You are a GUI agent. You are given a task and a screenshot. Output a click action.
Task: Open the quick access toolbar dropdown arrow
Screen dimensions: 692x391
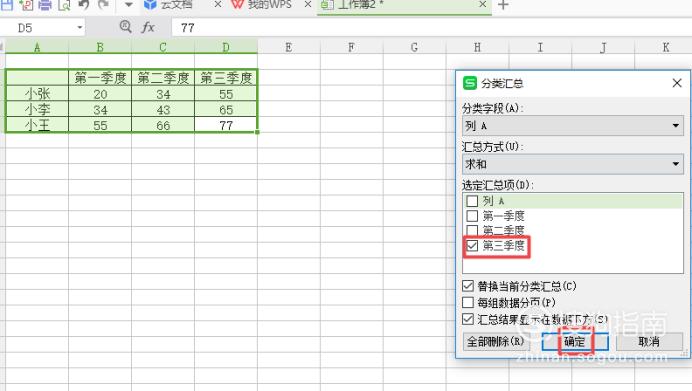(x=128, y=5)
